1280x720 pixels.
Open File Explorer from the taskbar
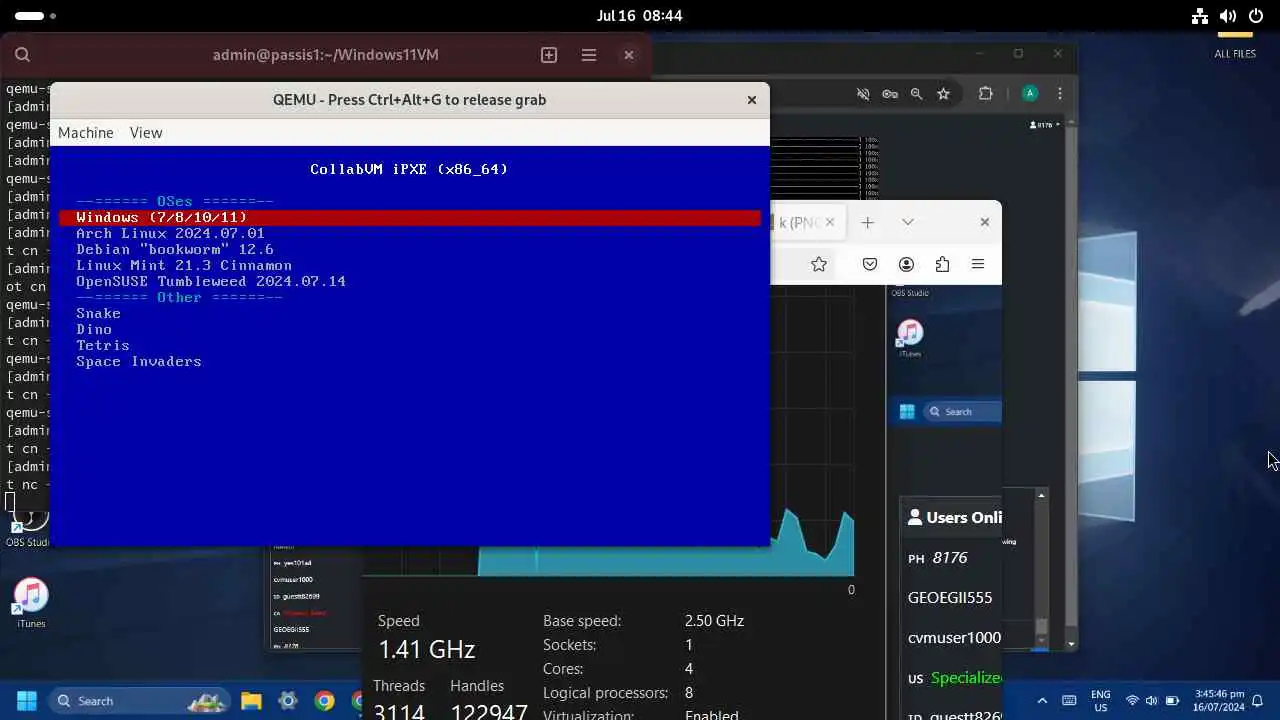[x=251, y=701]
